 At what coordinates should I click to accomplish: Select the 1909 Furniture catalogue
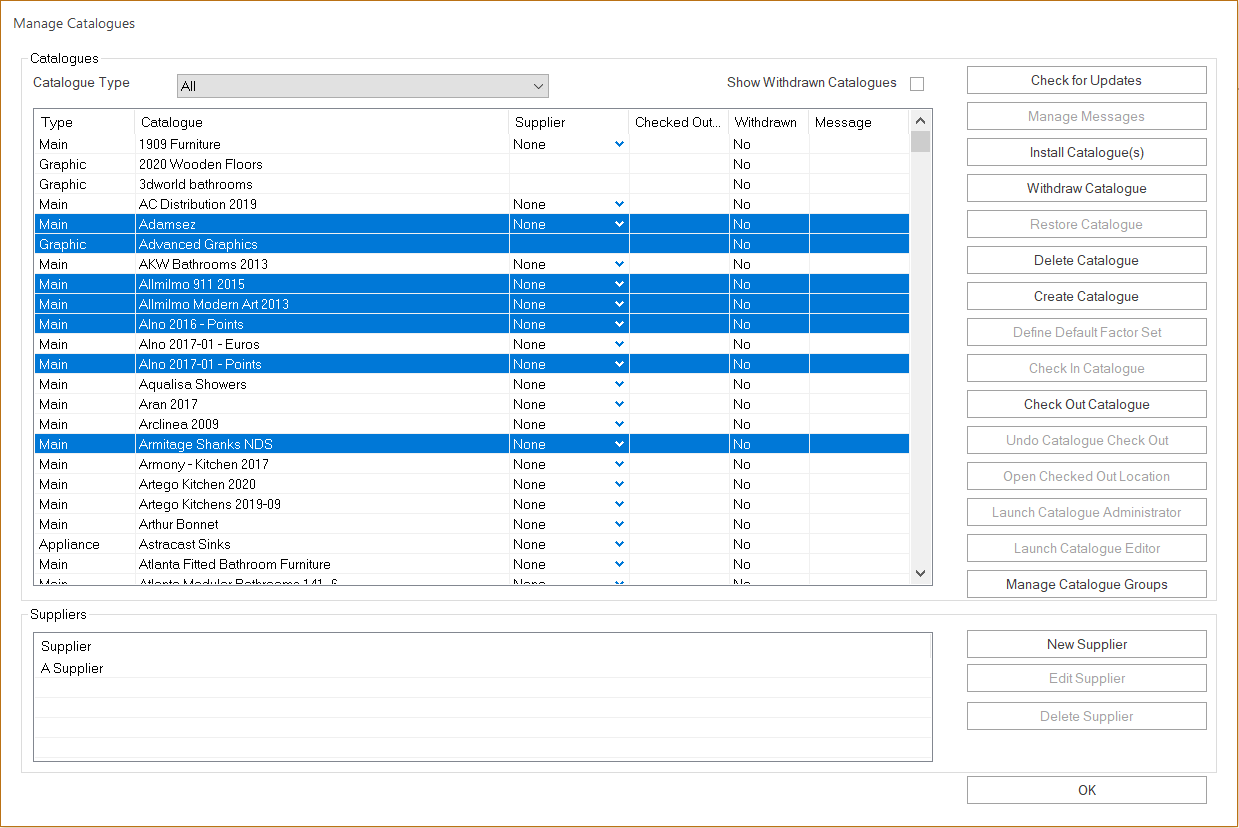click(x=472, y=144)
